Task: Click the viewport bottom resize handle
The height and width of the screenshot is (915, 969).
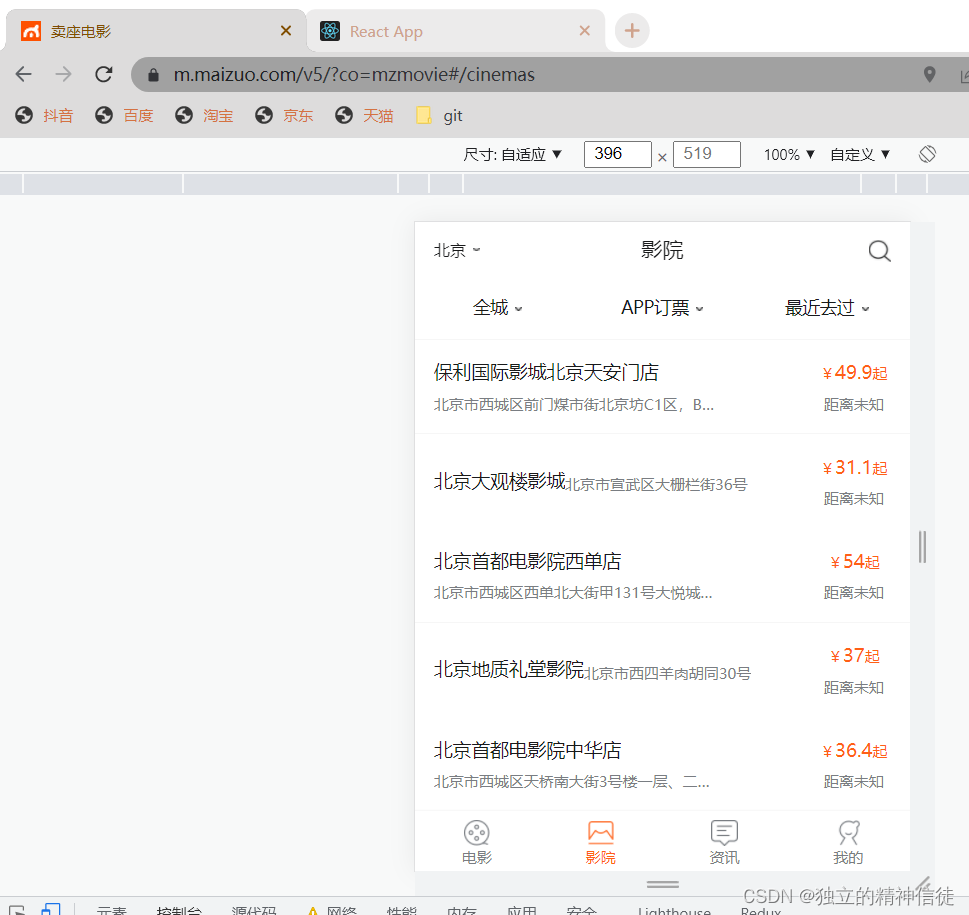Action: (662, 884)
